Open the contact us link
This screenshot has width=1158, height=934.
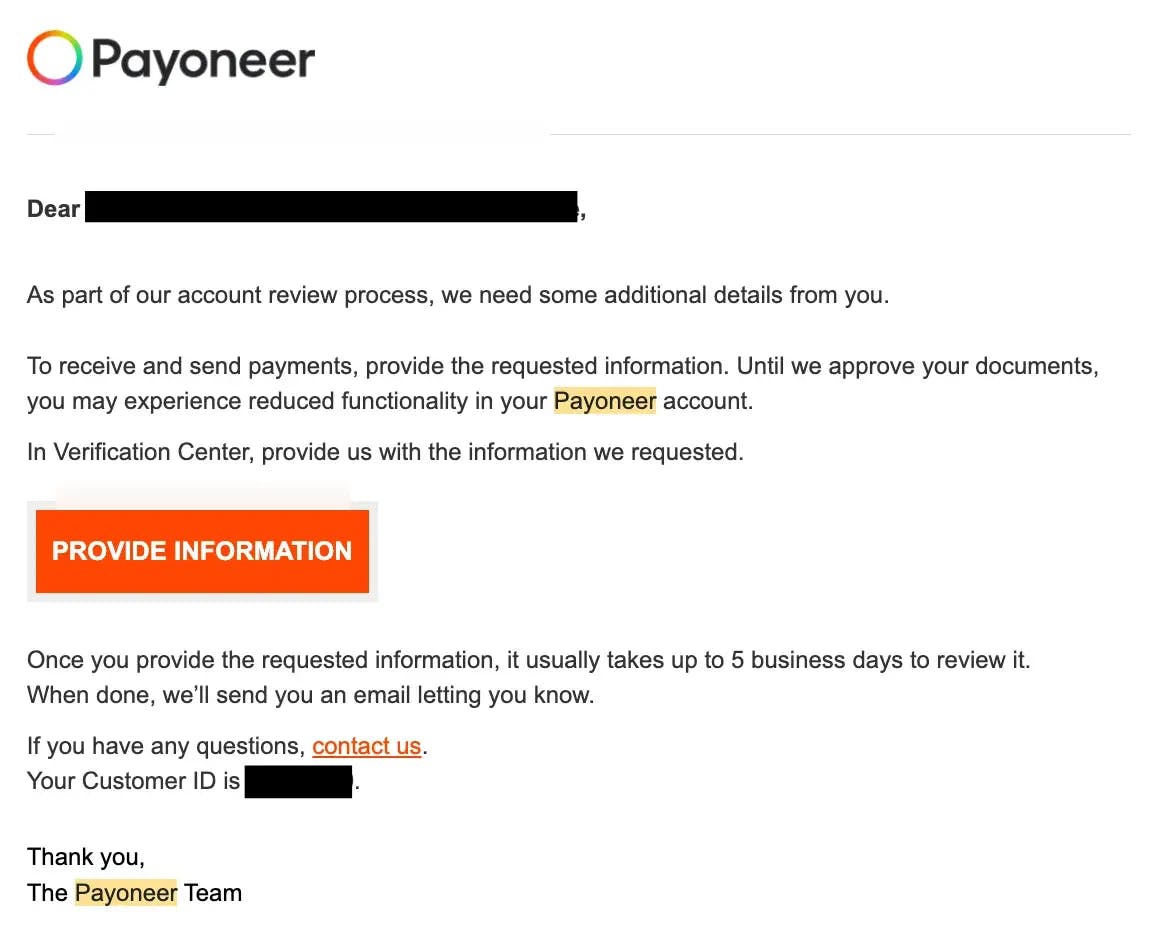[x=366, y=746]
